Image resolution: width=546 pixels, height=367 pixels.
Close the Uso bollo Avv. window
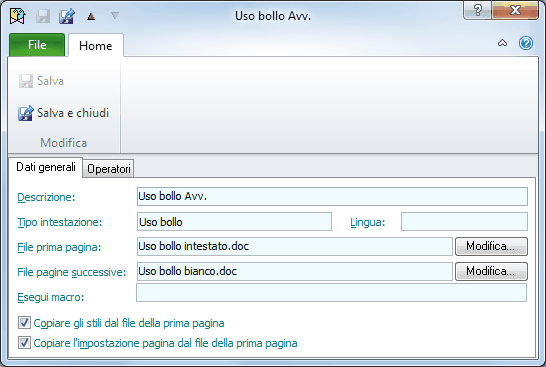pyautogui.click(x=515, y=10)
